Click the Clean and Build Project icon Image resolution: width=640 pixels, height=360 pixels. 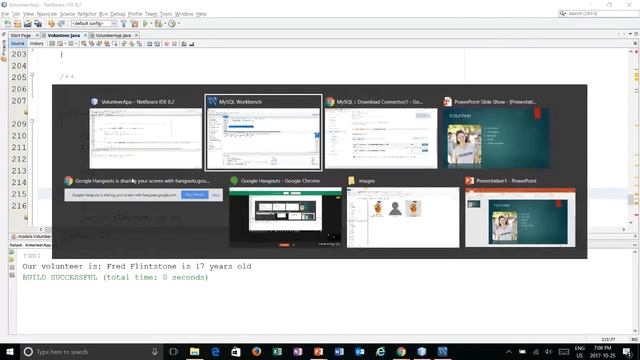(x=135, y=24)
